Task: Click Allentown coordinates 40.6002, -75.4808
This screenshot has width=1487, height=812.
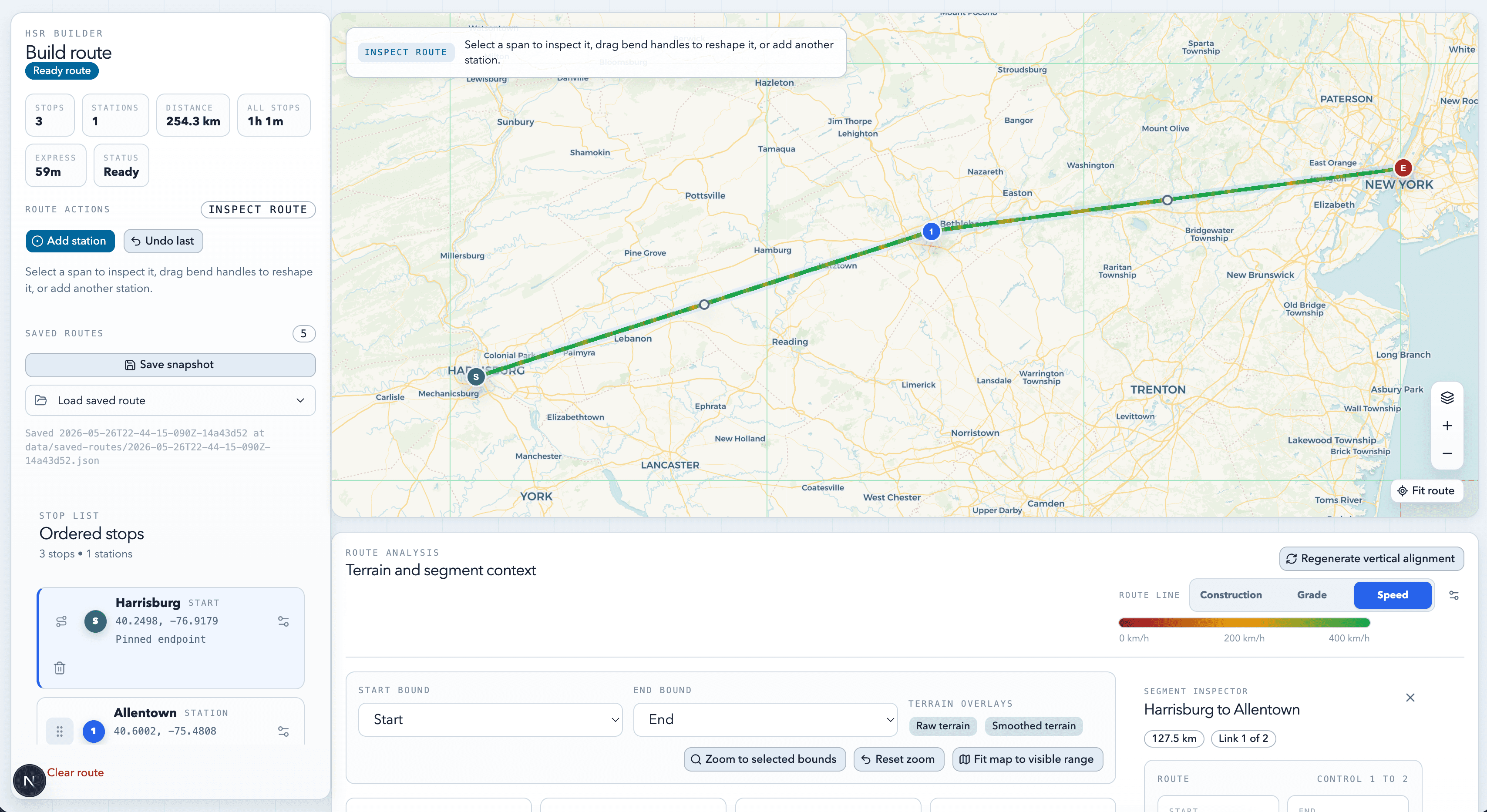Action: 165,731
